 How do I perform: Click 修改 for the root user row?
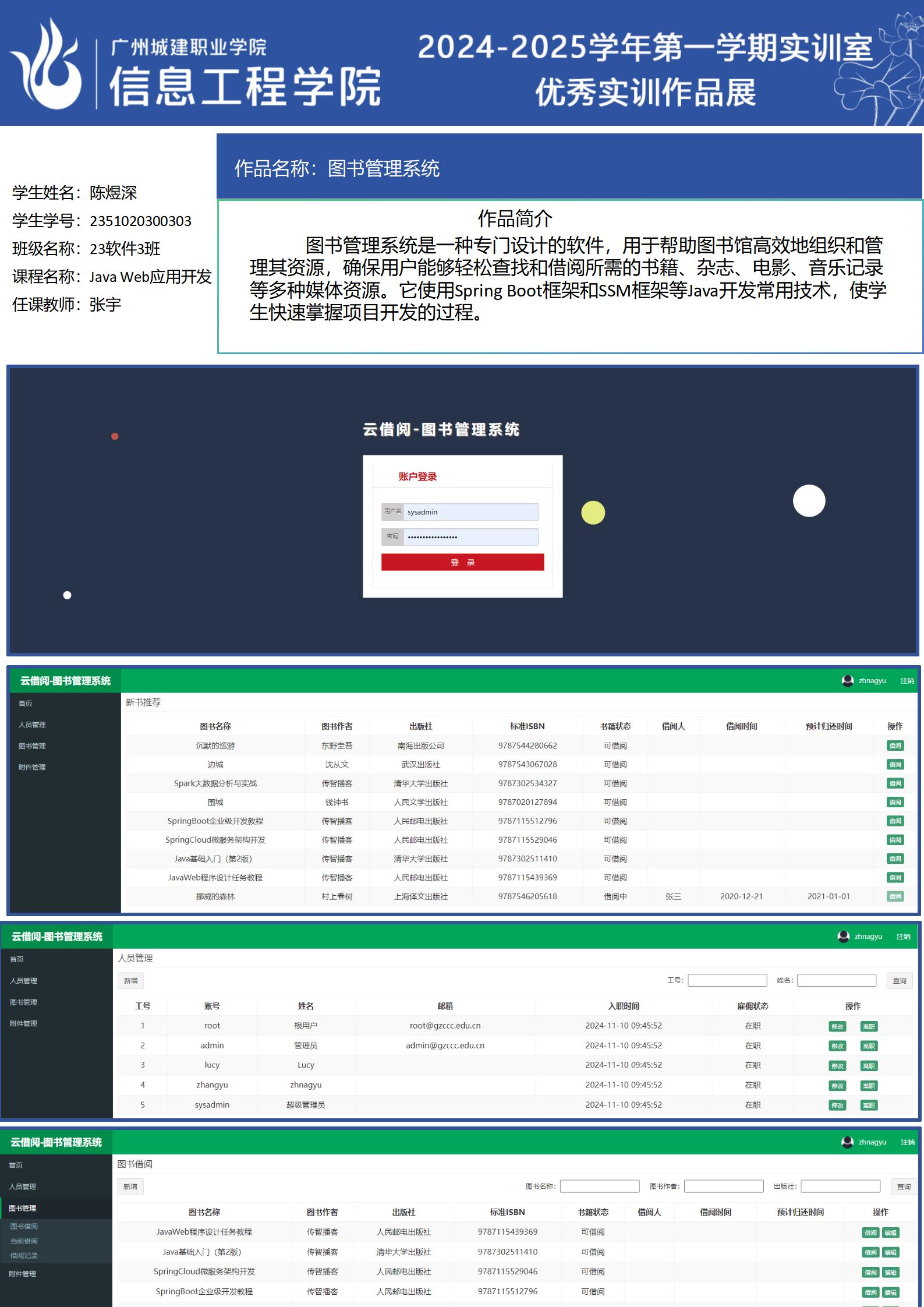point(837,1026)
